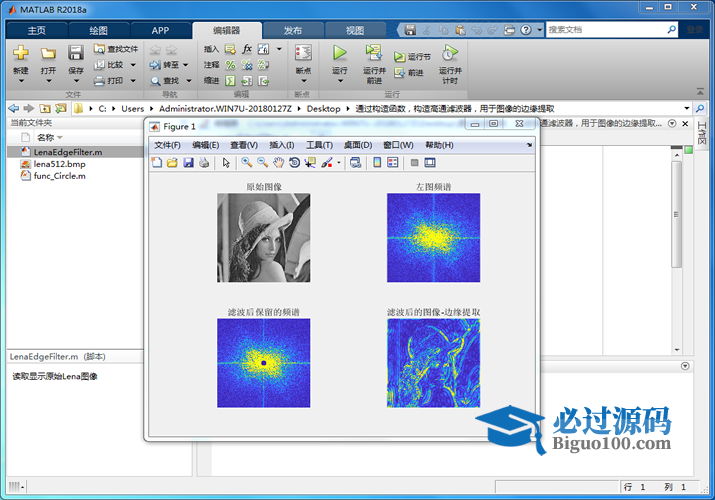Switch to the 视图 (View) tab
Screen dimensions: 715x500
point(355,31)
